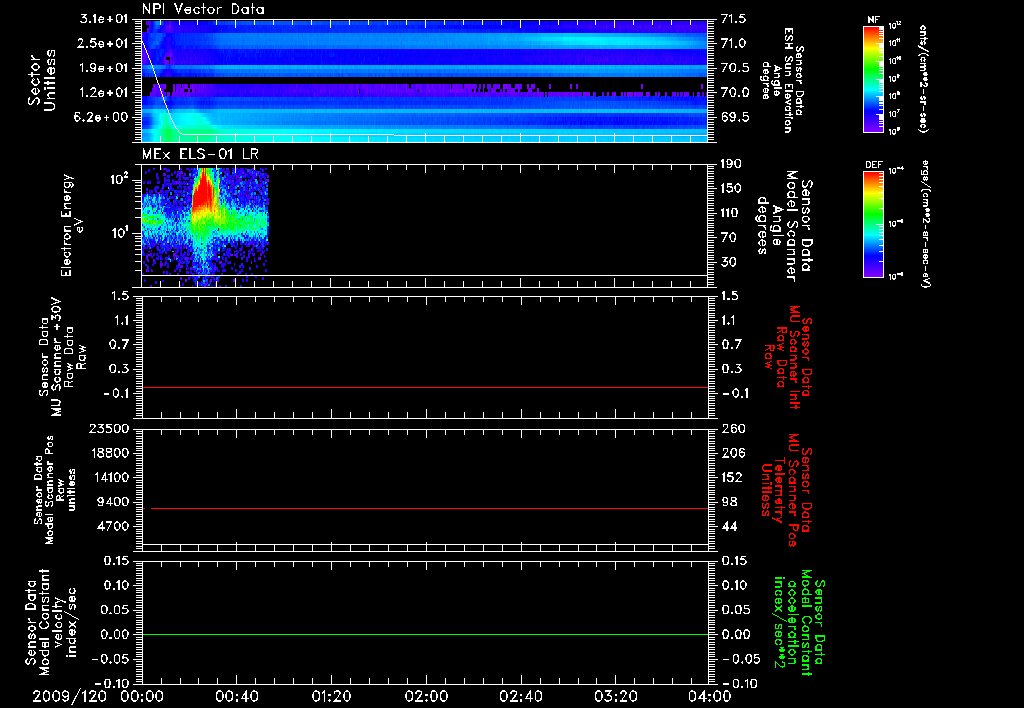Click the '70.5' elevation angle tick
1024x708 pixels.
(734, 68)
